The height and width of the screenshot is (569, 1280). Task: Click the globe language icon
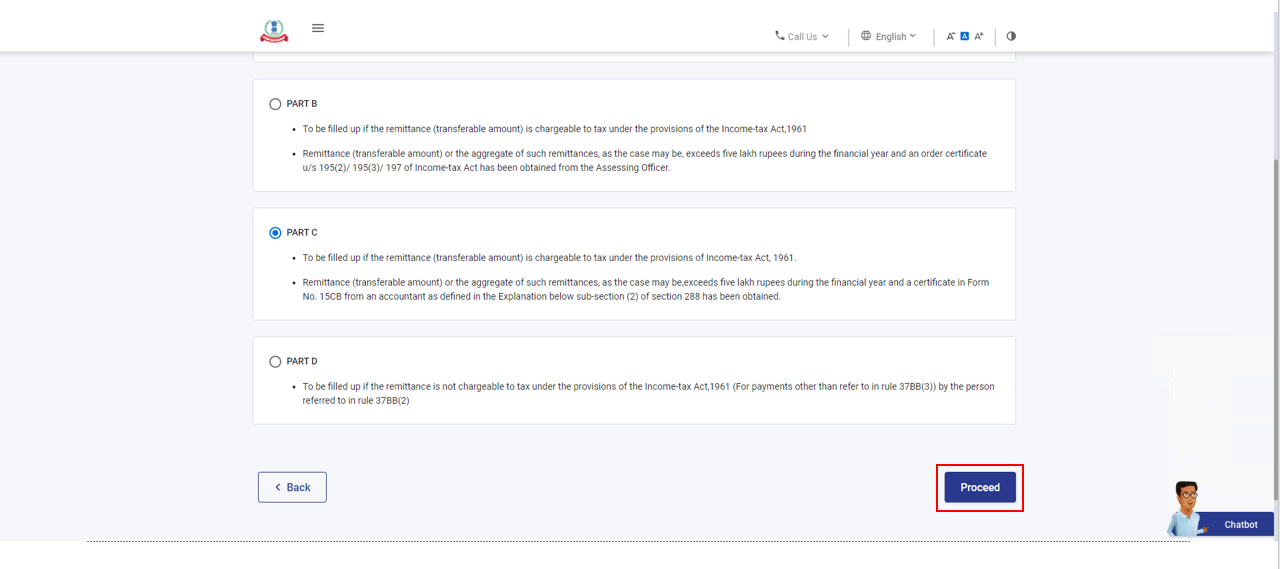point(866,36)
